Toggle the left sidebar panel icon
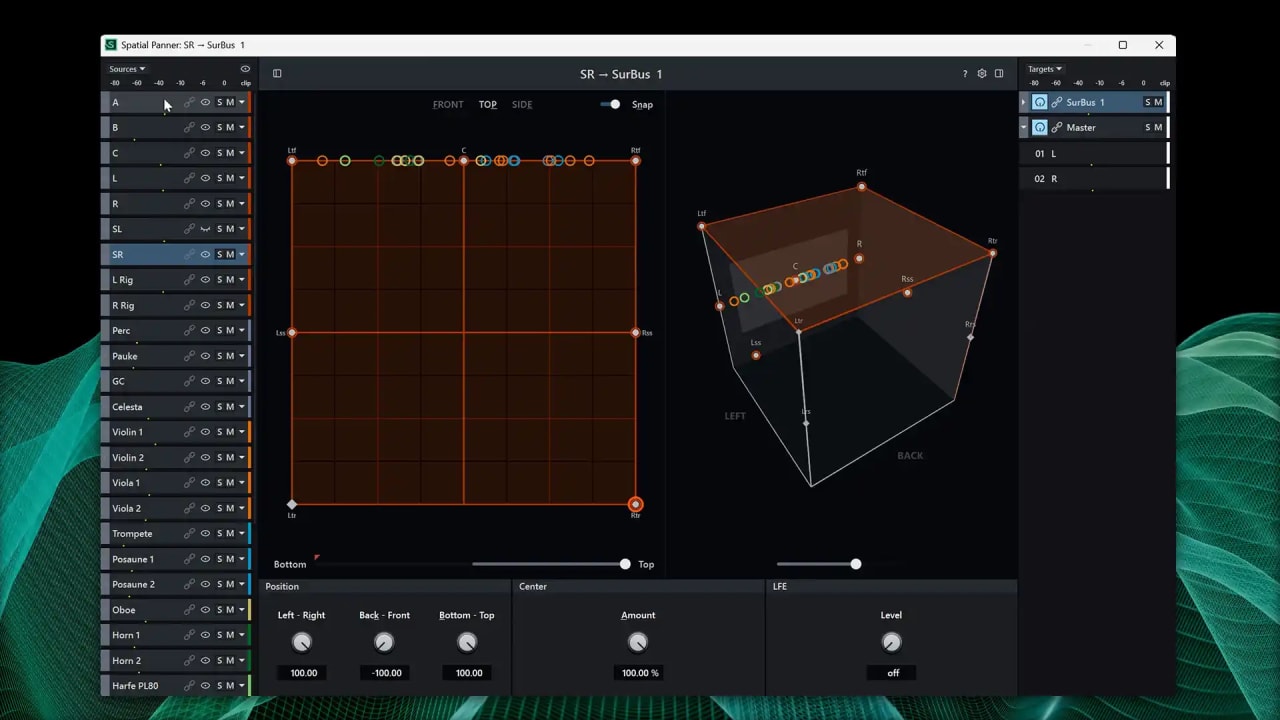 tap(277, 73)
